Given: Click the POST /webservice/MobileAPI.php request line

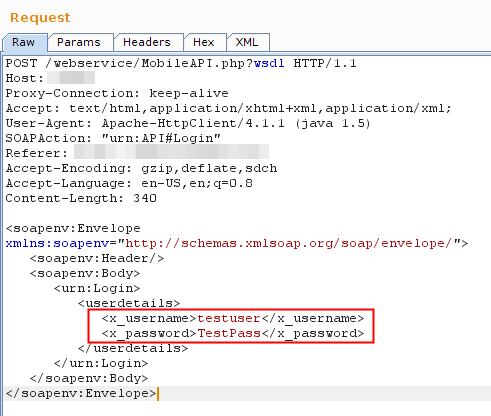Looking at the screenshot, I should click(x=181, y=63).
